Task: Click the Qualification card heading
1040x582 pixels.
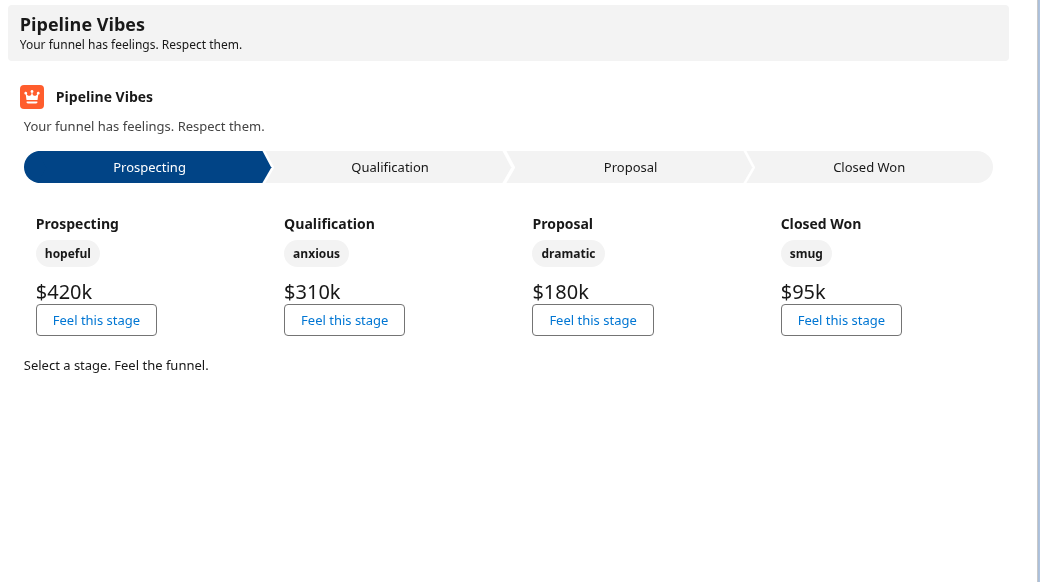Action: tap(329, 224)
